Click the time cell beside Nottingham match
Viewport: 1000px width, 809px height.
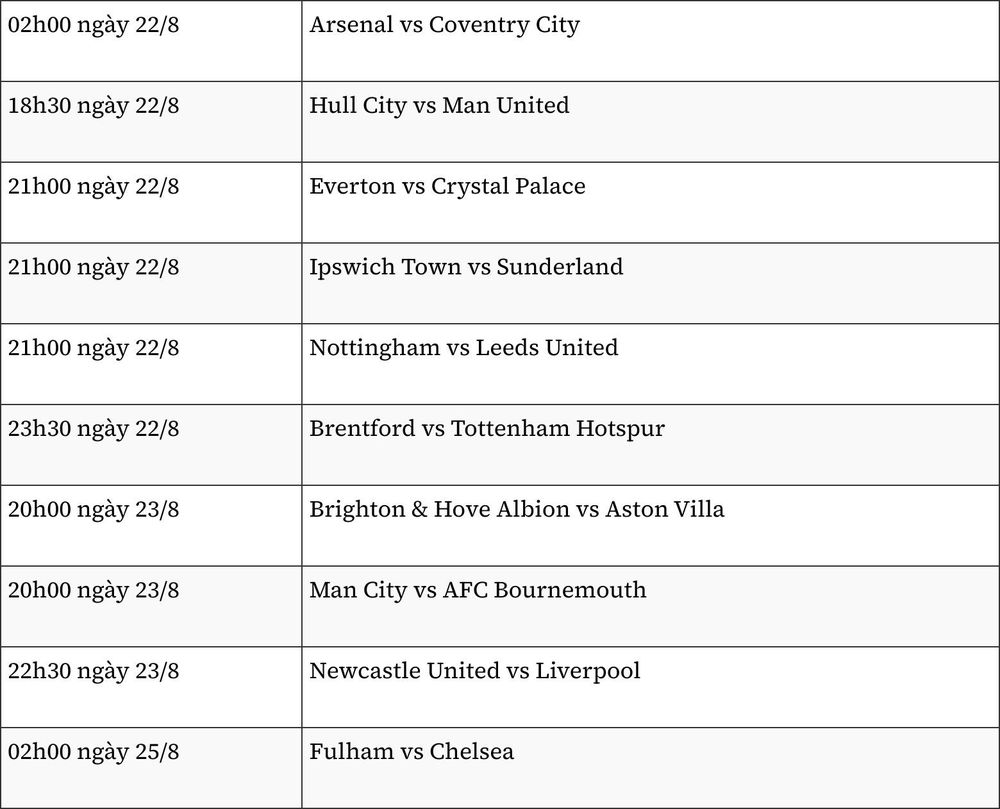(151, 364)
